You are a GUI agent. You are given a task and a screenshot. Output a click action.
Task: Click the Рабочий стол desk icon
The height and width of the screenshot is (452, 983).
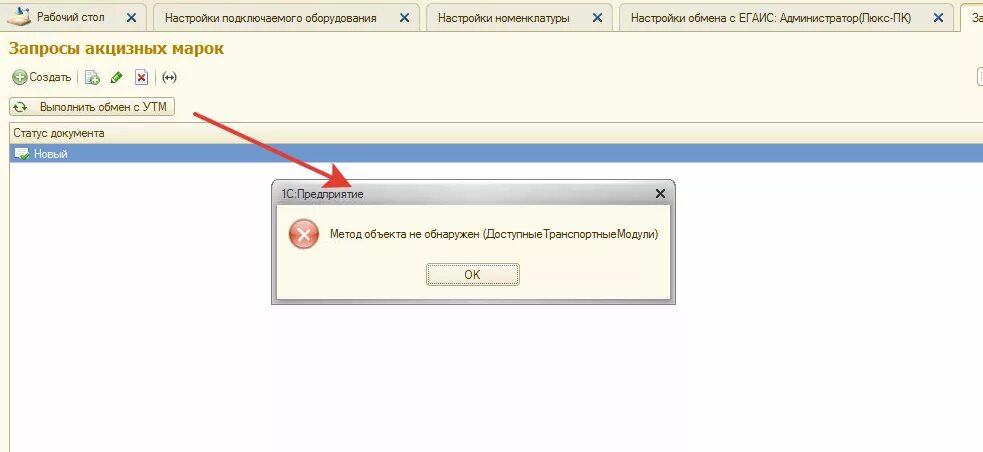(18, 17)
